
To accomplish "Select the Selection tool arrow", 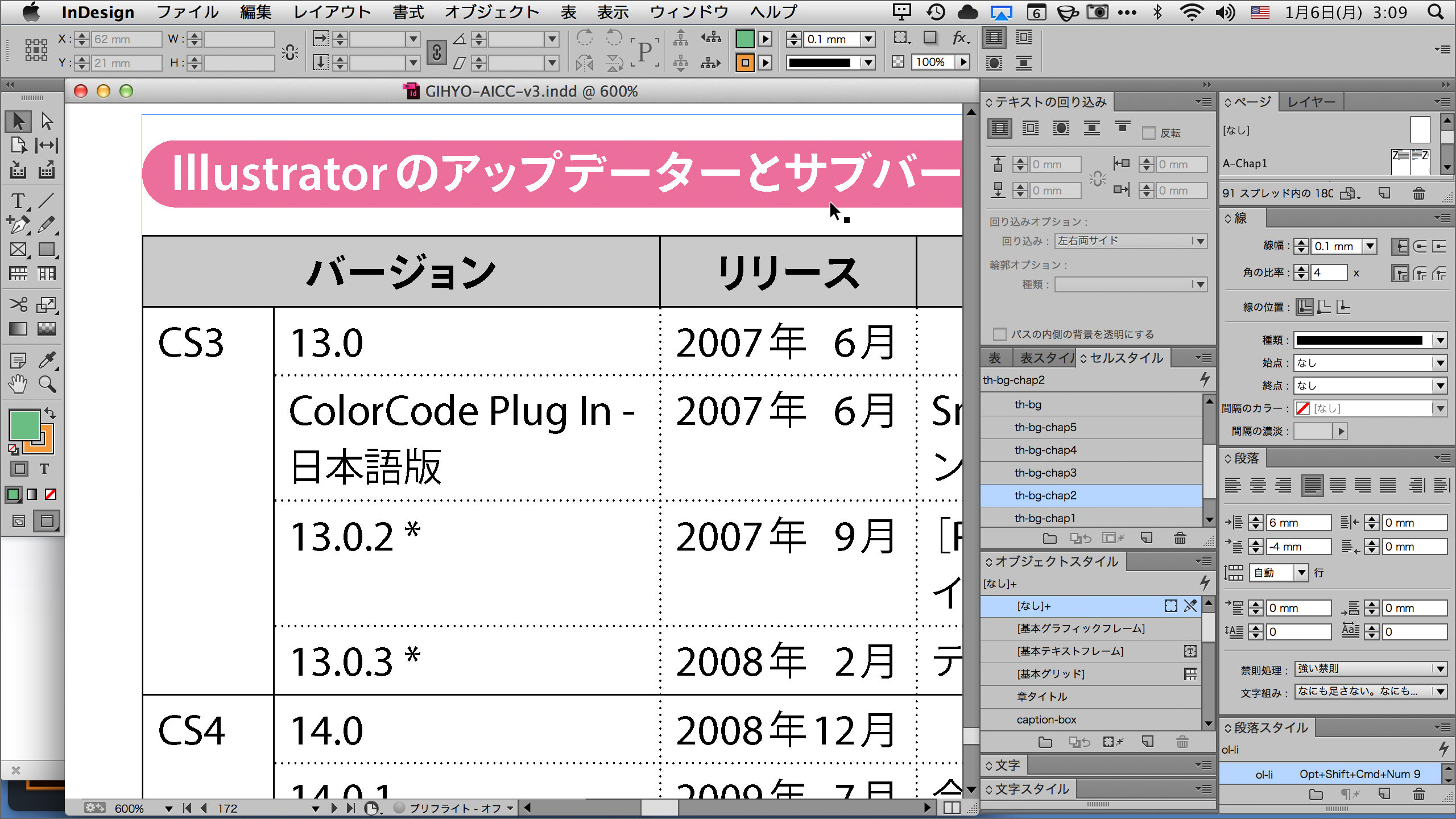I will pyautogui.click(x=18, y=121).
